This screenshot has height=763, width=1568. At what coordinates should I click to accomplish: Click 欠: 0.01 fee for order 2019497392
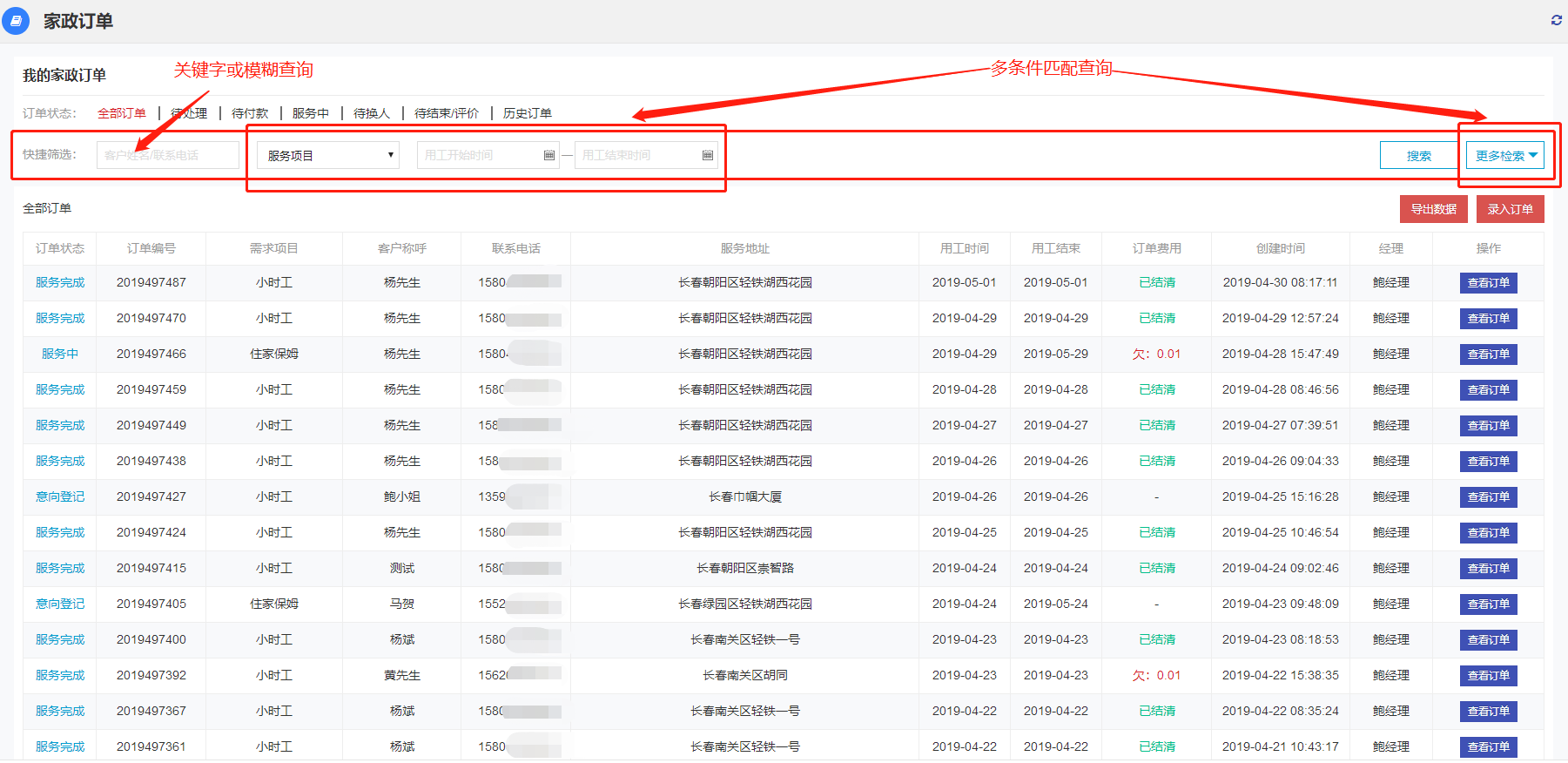[1157, 675]
